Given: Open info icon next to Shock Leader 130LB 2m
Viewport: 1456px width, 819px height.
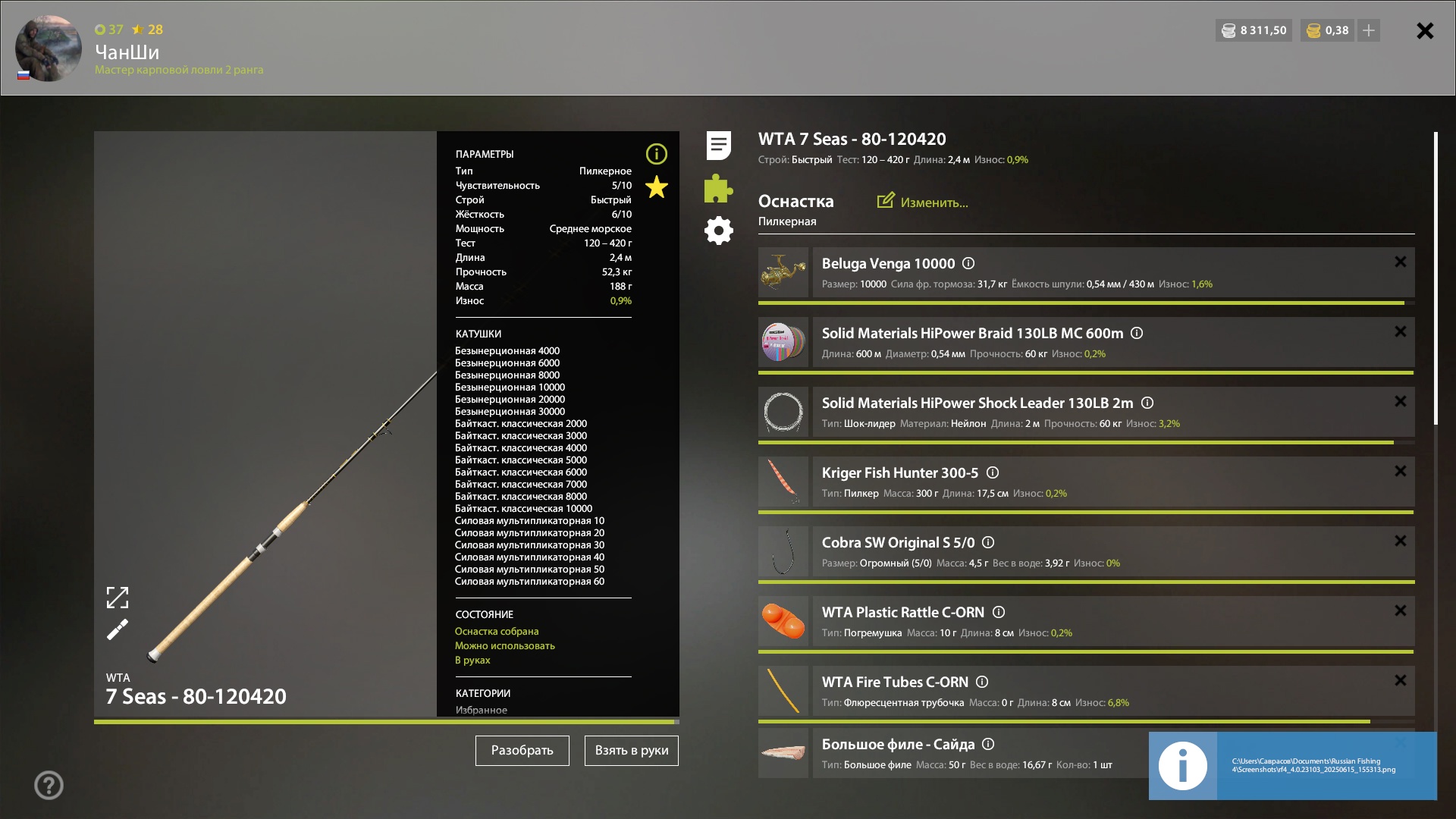Looking at the screenshot, I should pos(1147,403).
